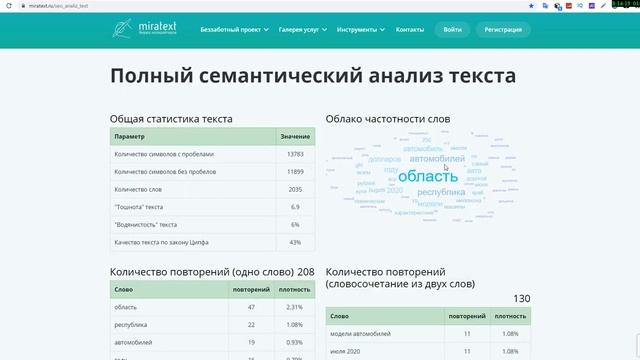The width and height of the screenshot is (640, 360).
Task: Click the word долларов in the cloud
Action: [x=384, y=159]
